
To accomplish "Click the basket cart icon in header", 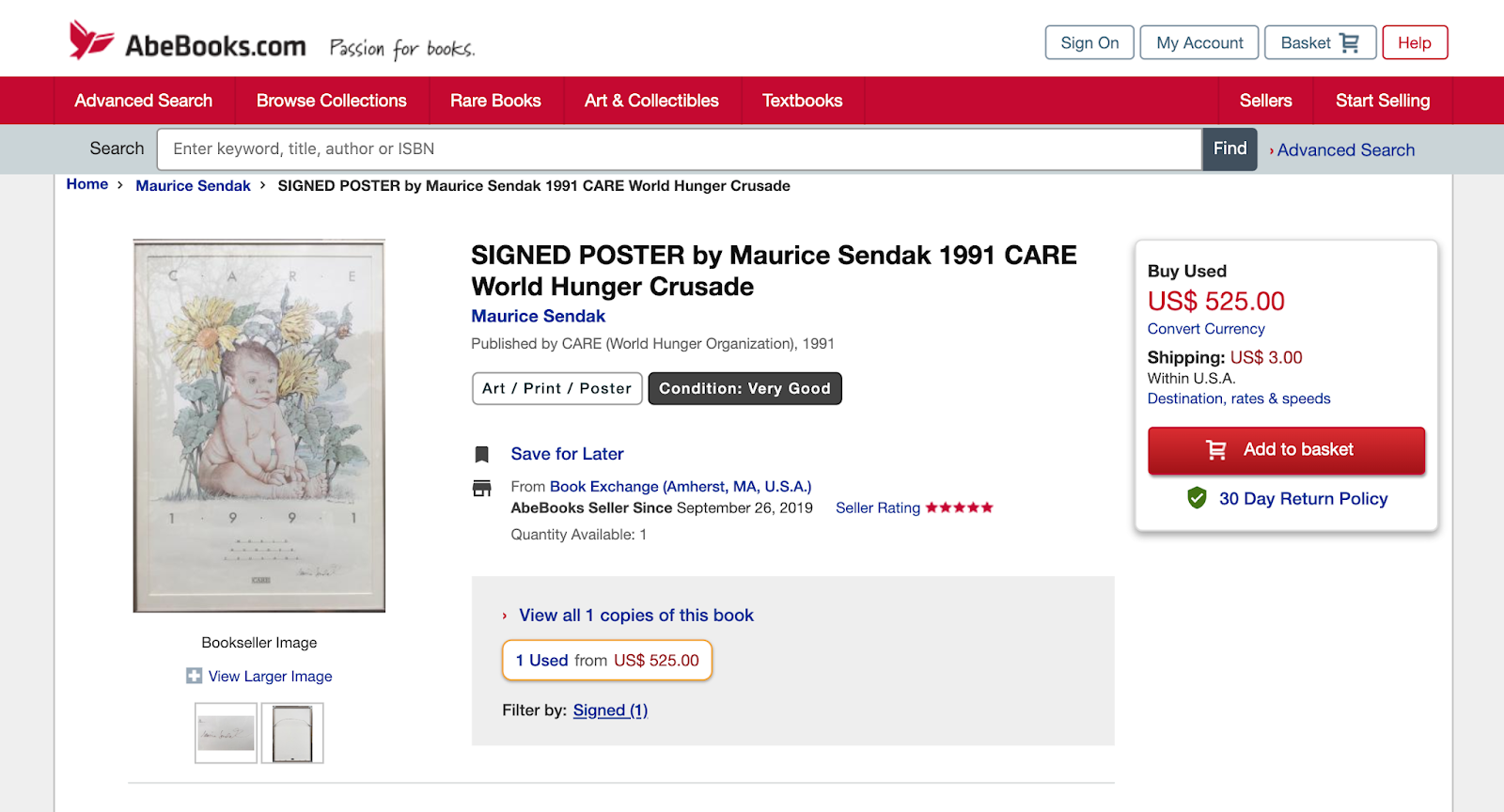I will [1349, 43].
